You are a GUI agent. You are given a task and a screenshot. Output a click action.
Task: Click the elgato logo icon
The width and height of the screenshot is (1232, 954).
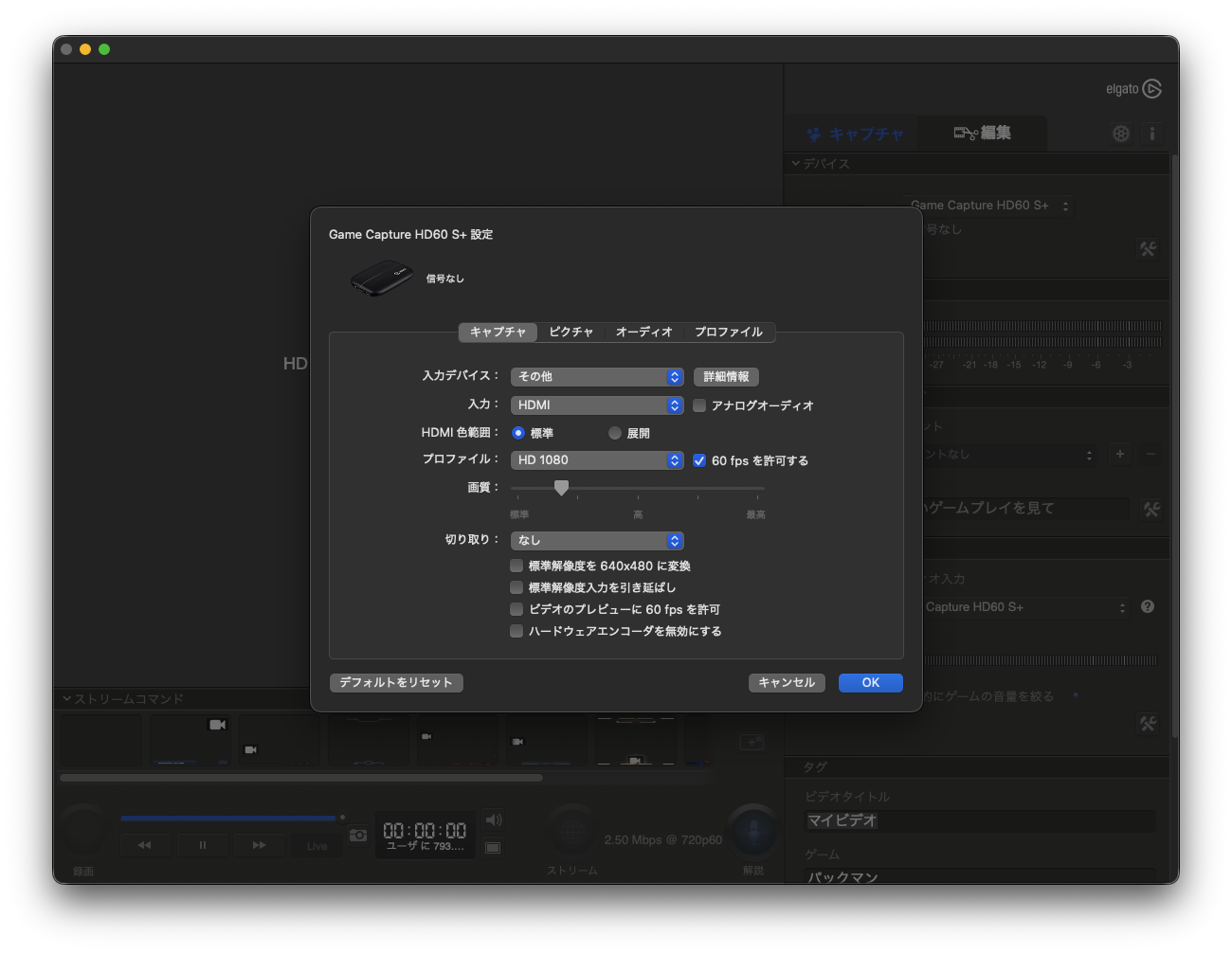click(1151, 89)
